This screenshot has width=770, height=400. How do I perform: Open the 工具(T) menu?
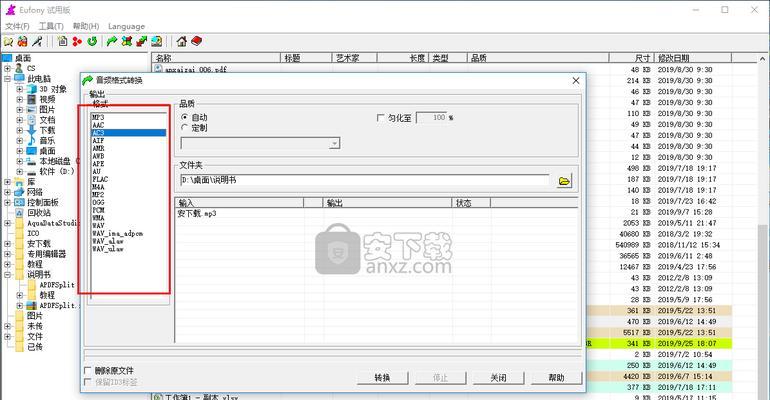click(51, 26)
